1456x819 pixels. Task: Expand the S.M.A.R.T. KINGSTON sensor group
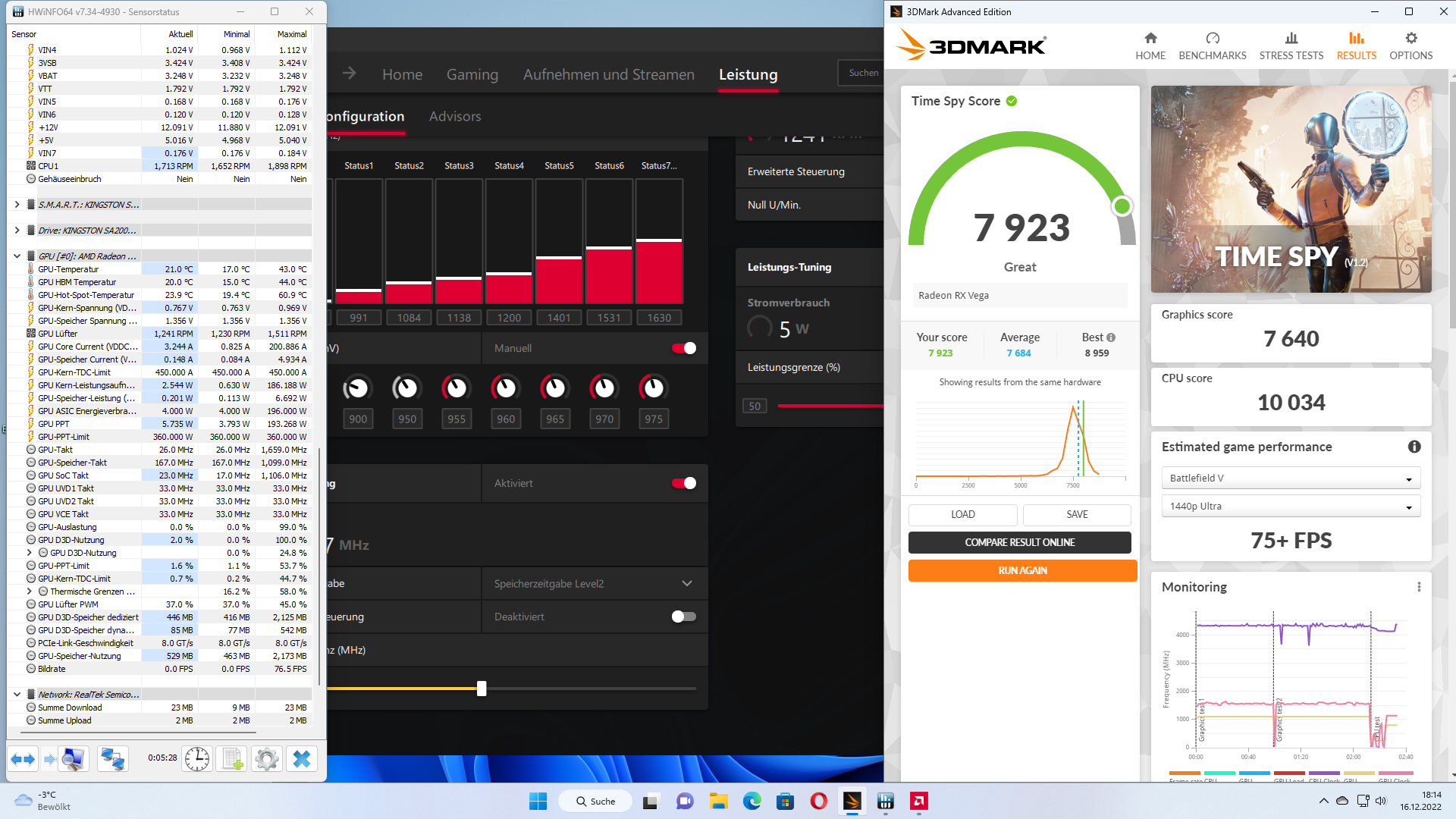point(17,205)
